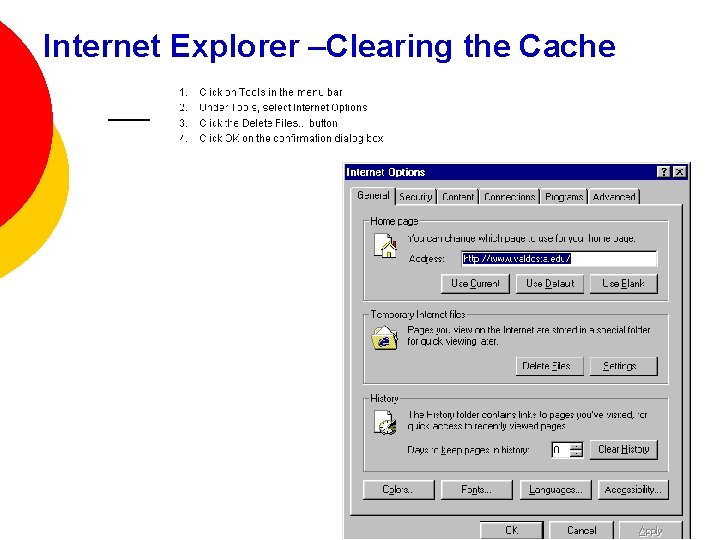Image resolution: width=720 pixels, height=540 pixels.
Task: Click the Apply button
Action: click(651, 530)
